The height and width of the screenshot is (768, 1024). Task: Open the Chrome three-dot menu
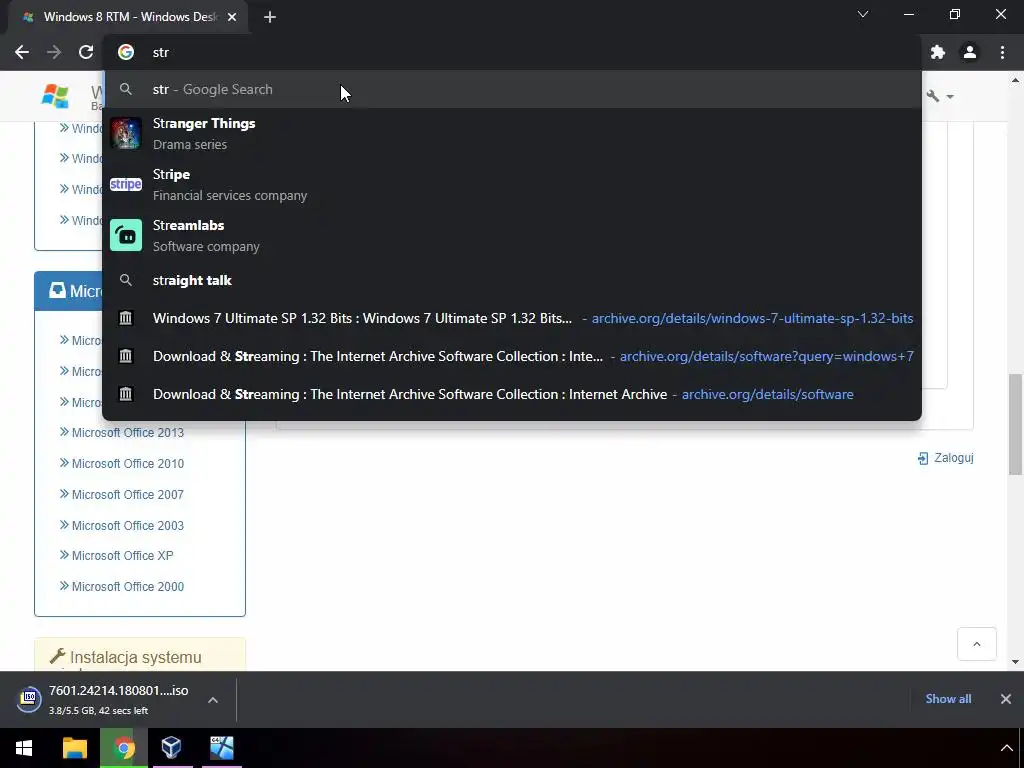(1002, 52)
